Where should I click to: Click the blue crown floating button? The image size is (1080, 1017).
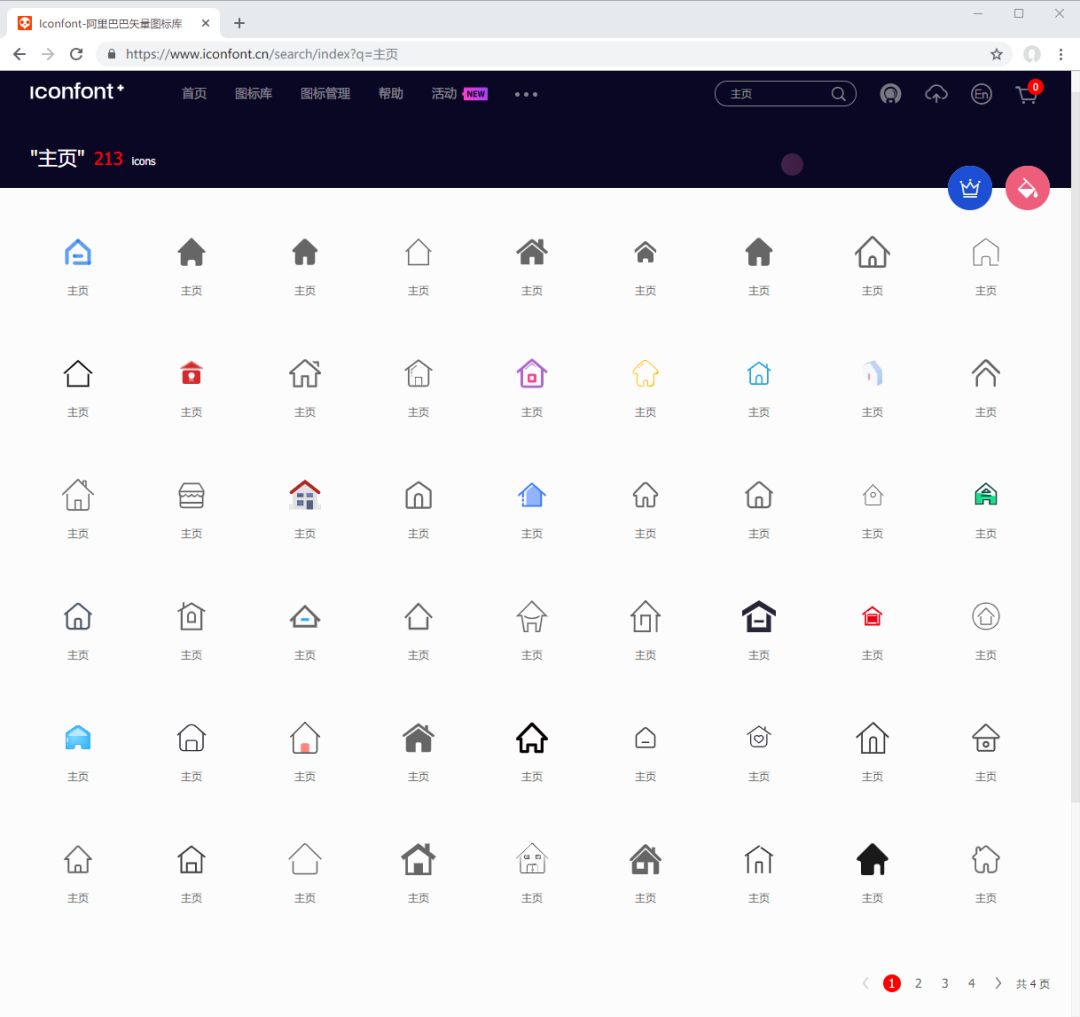970,188
